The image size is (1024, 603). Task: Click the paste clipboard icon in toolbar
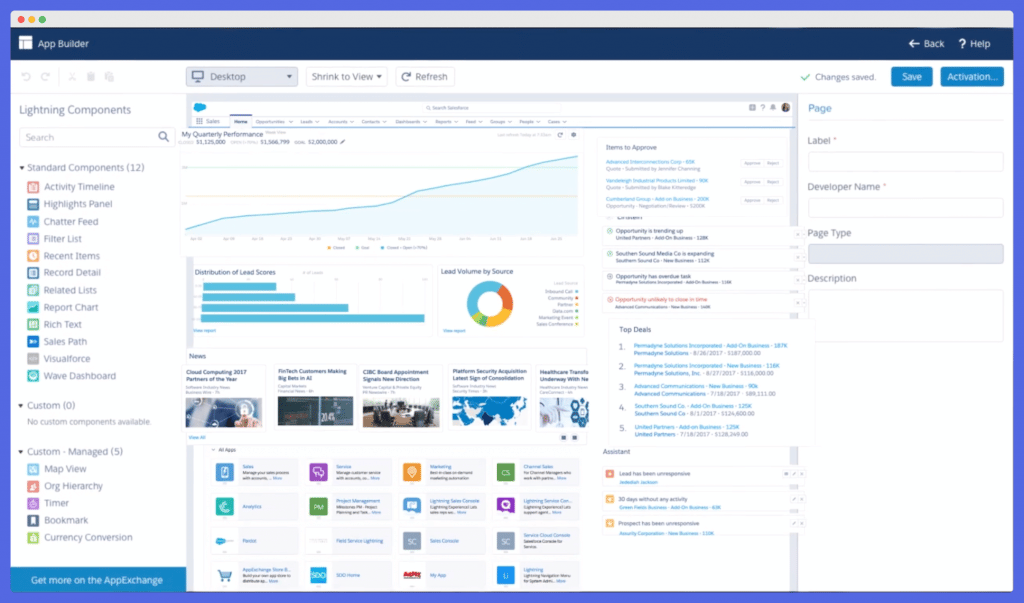109,76
